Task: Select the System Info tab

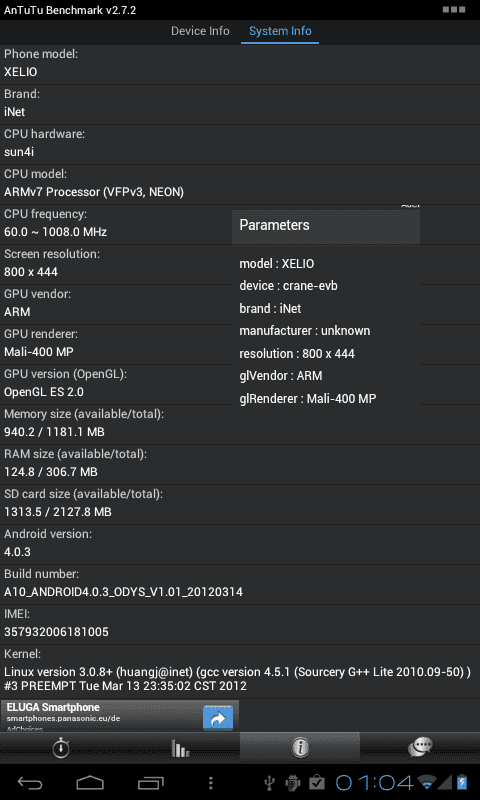Action: (x=280, y=31)
